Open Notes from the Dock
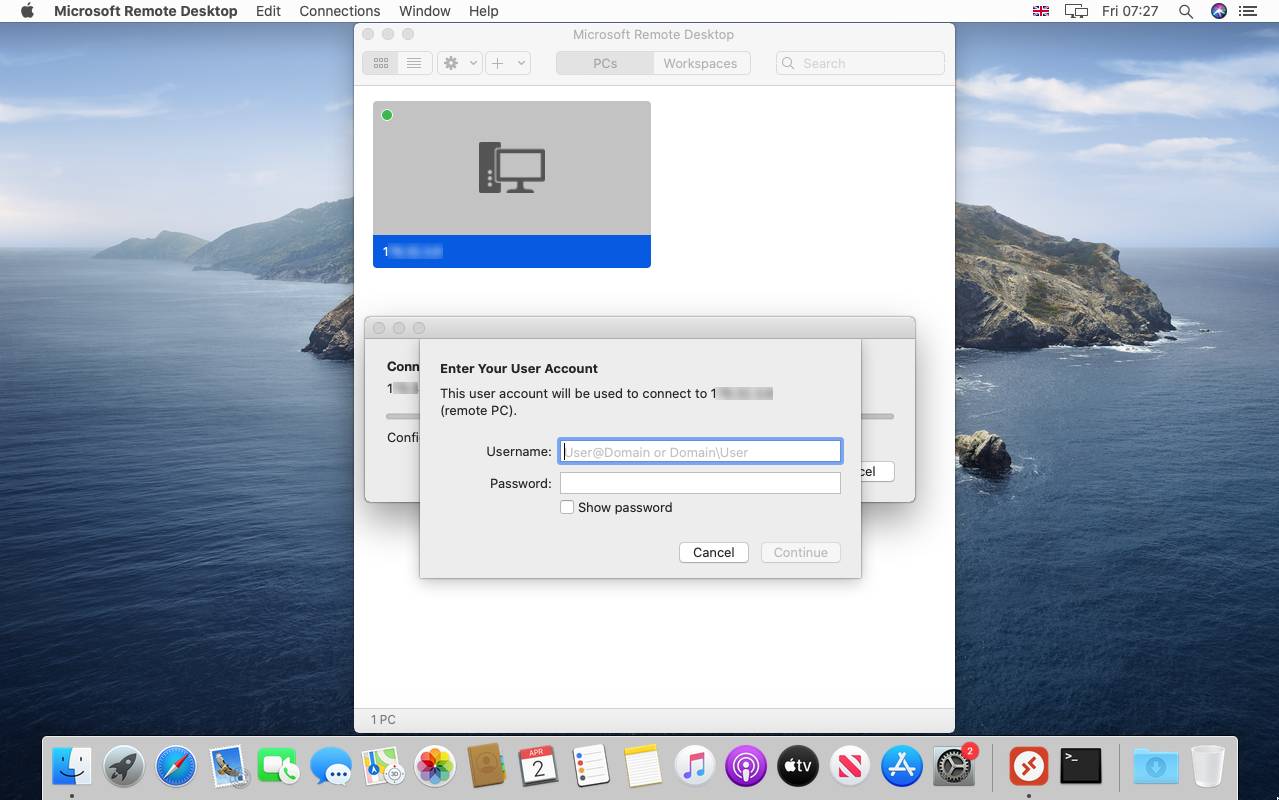 (x=642, y=767)
